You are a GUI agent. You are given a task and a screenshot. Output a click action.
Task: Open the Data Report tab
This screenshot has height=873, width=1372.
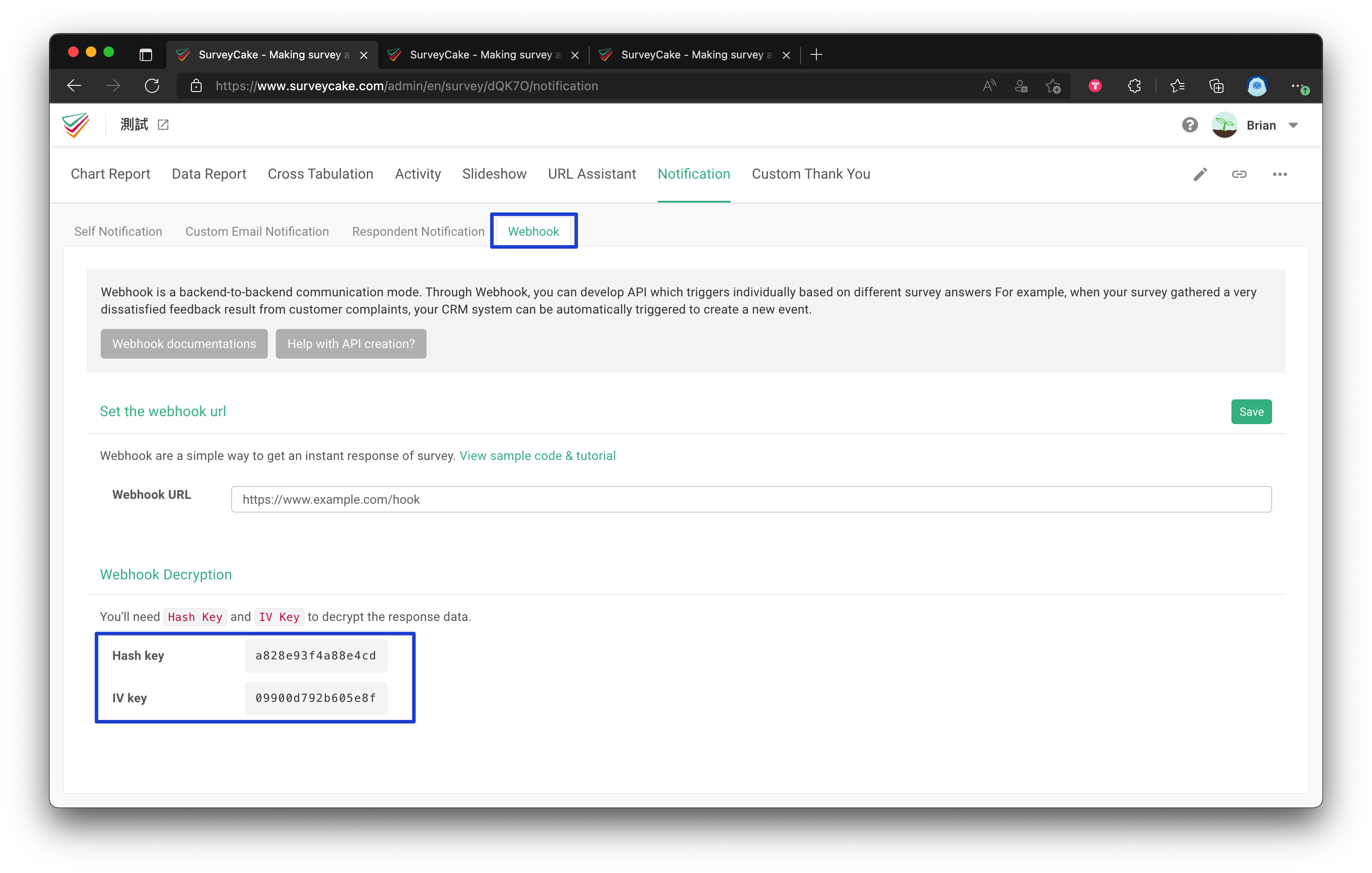point(209,174)
